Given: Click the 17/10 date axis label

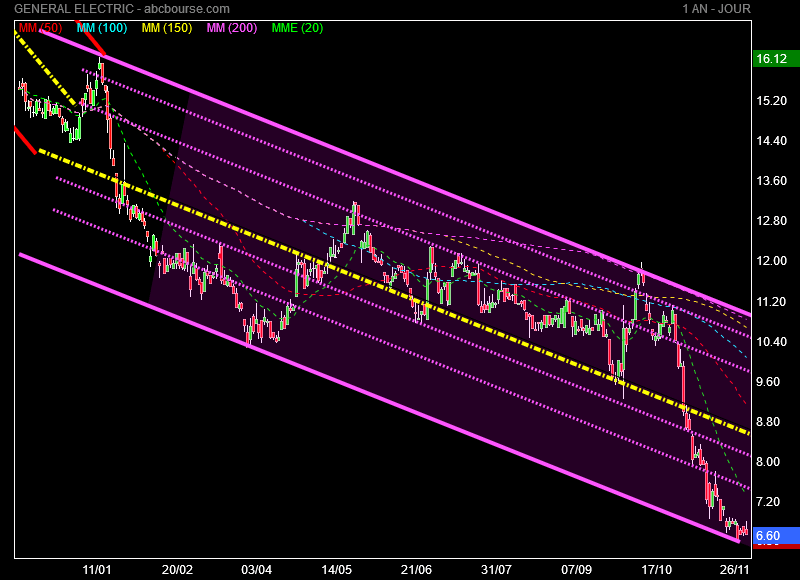Looking at the screenshot, I should [657, 570].
